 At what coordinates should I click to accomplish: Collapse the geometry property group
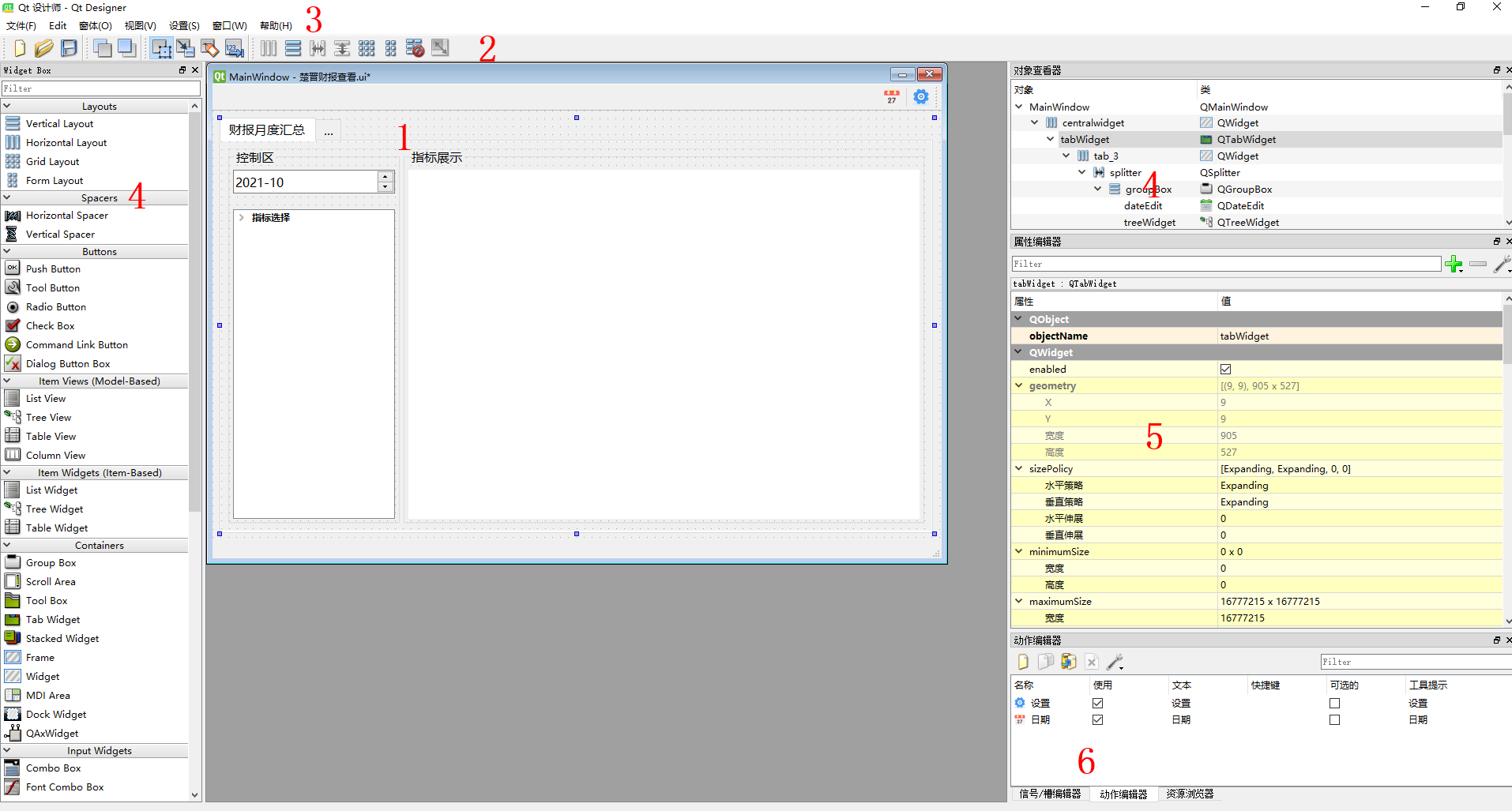[1018, 385]
